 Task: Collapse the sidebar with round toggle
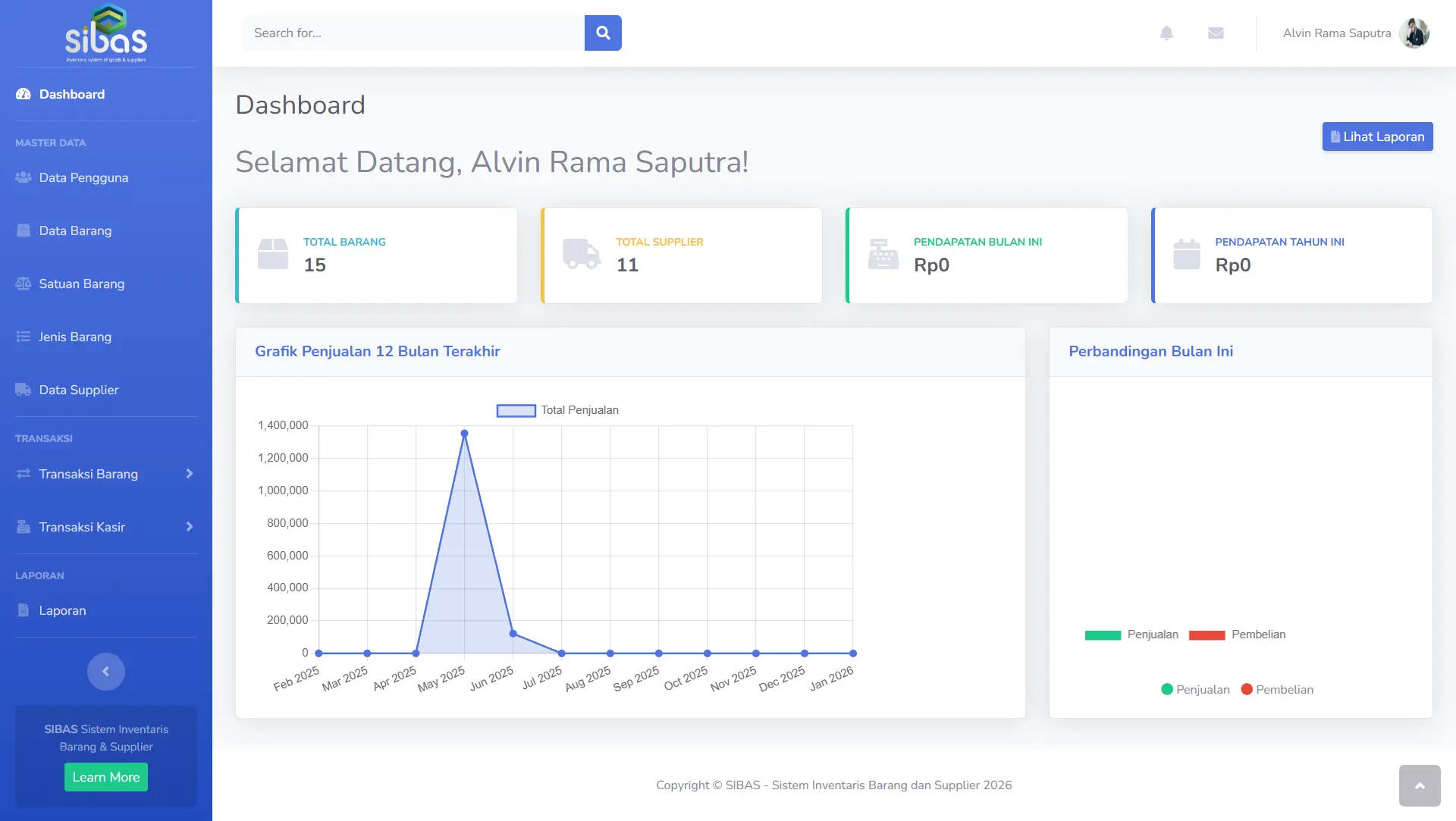pos(106,672)
